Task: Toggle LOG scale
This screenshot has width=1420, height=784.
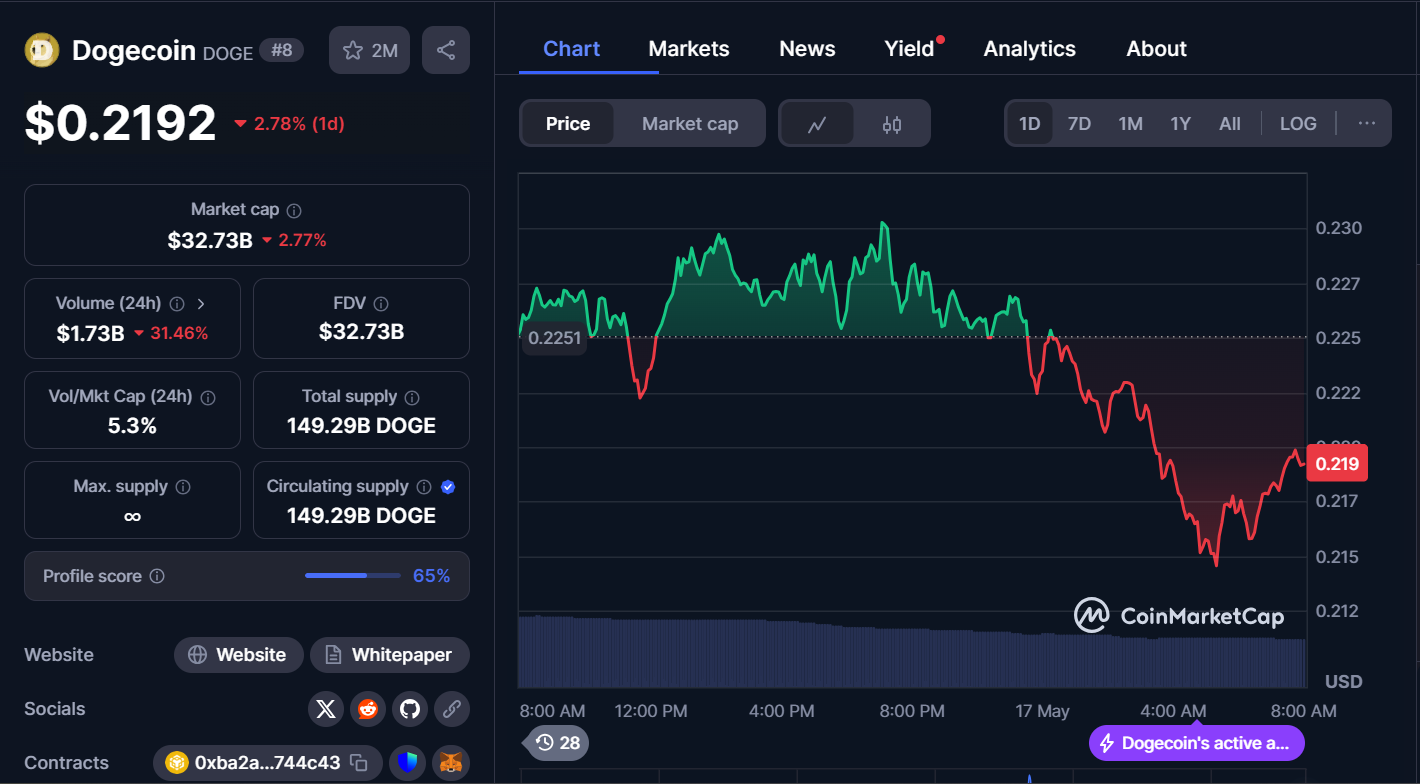Action: (x=1298, y=124)
